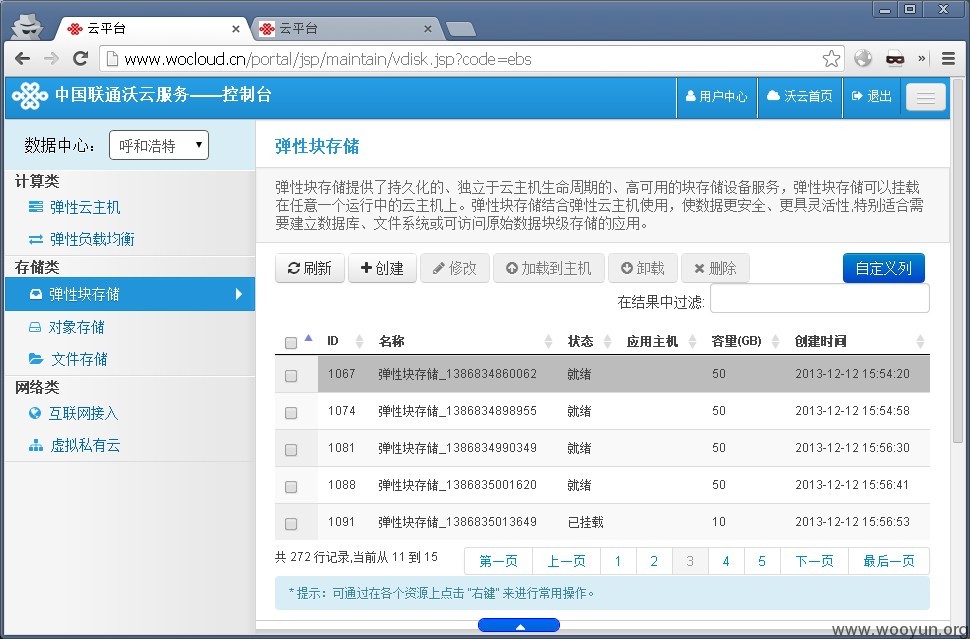Go to 上一页 in pagination
970x639 pixels.
pos(566,560)
